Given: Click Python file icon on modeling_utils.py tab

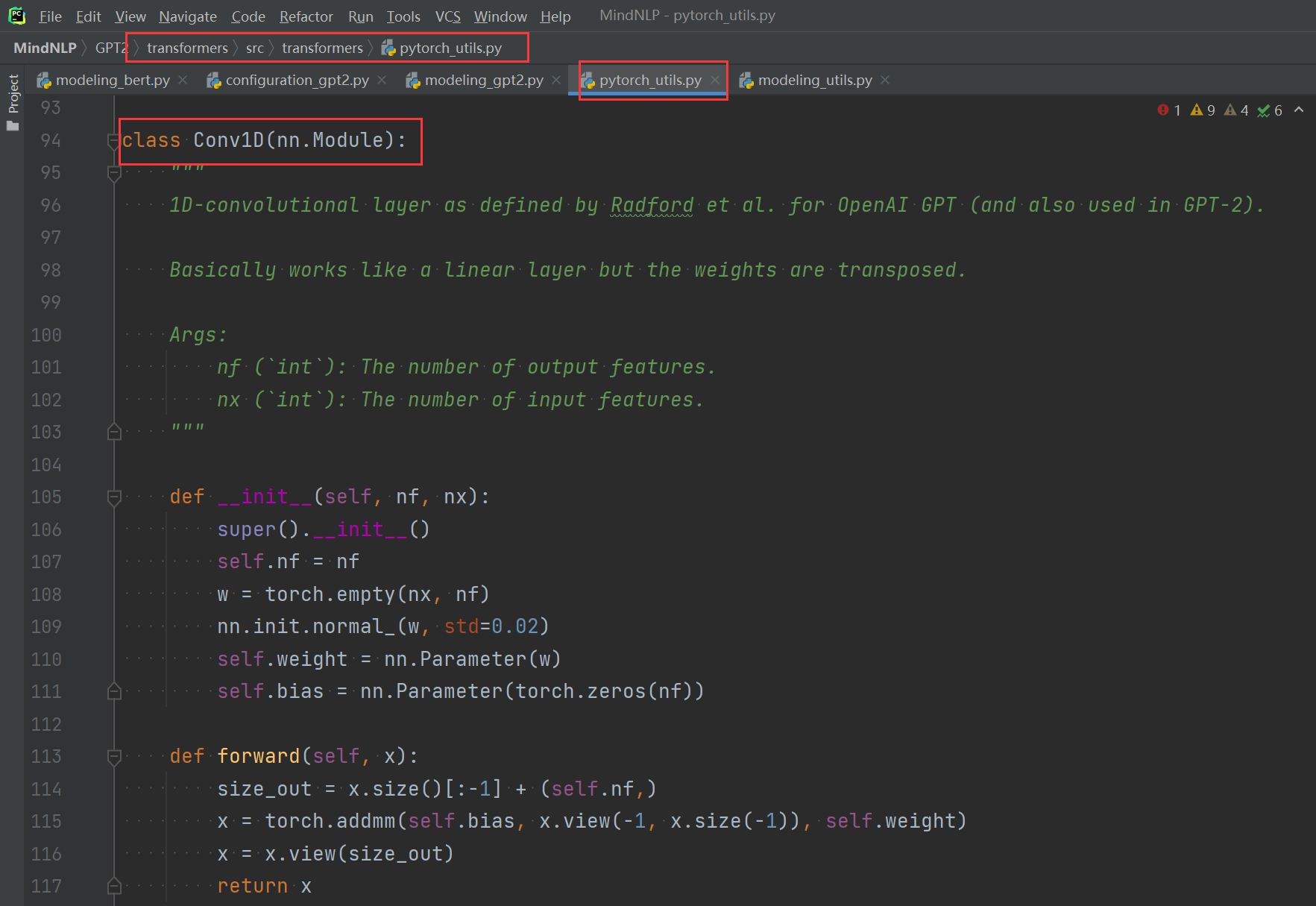Looking at the screenshot, I should [746, 81].
